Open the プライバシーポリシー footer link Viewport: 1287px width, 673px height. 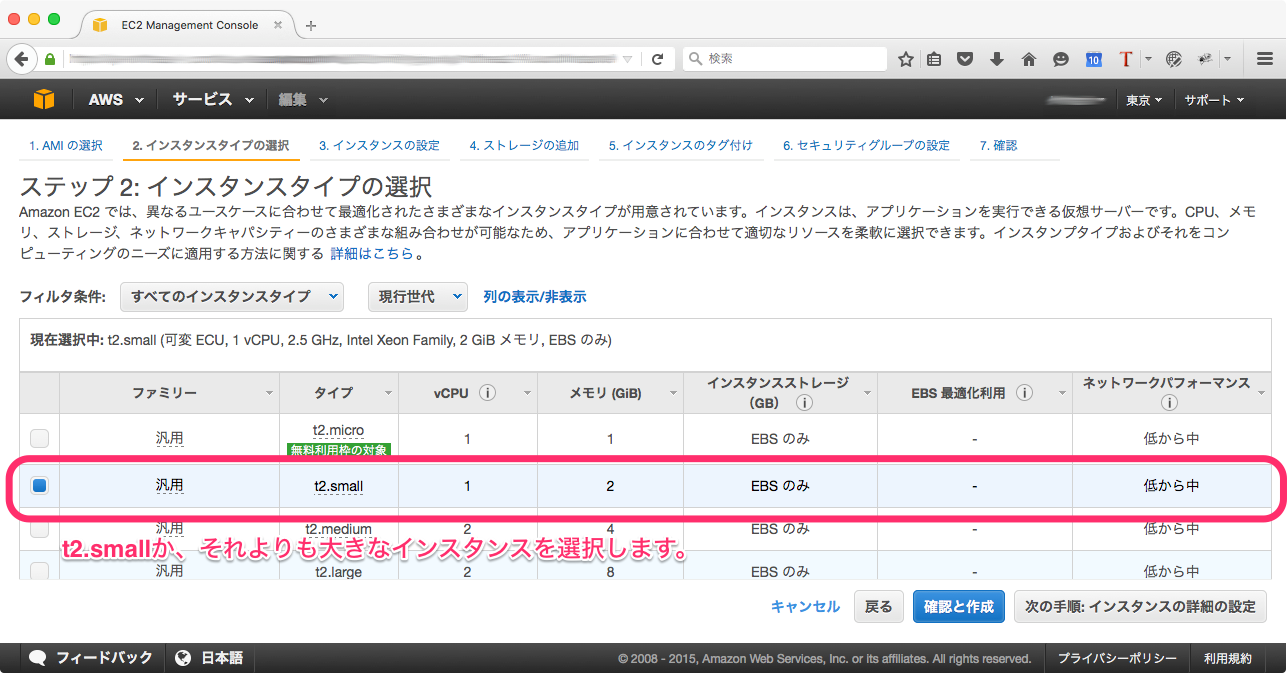pyautogui.click(x=1117, y=658)
